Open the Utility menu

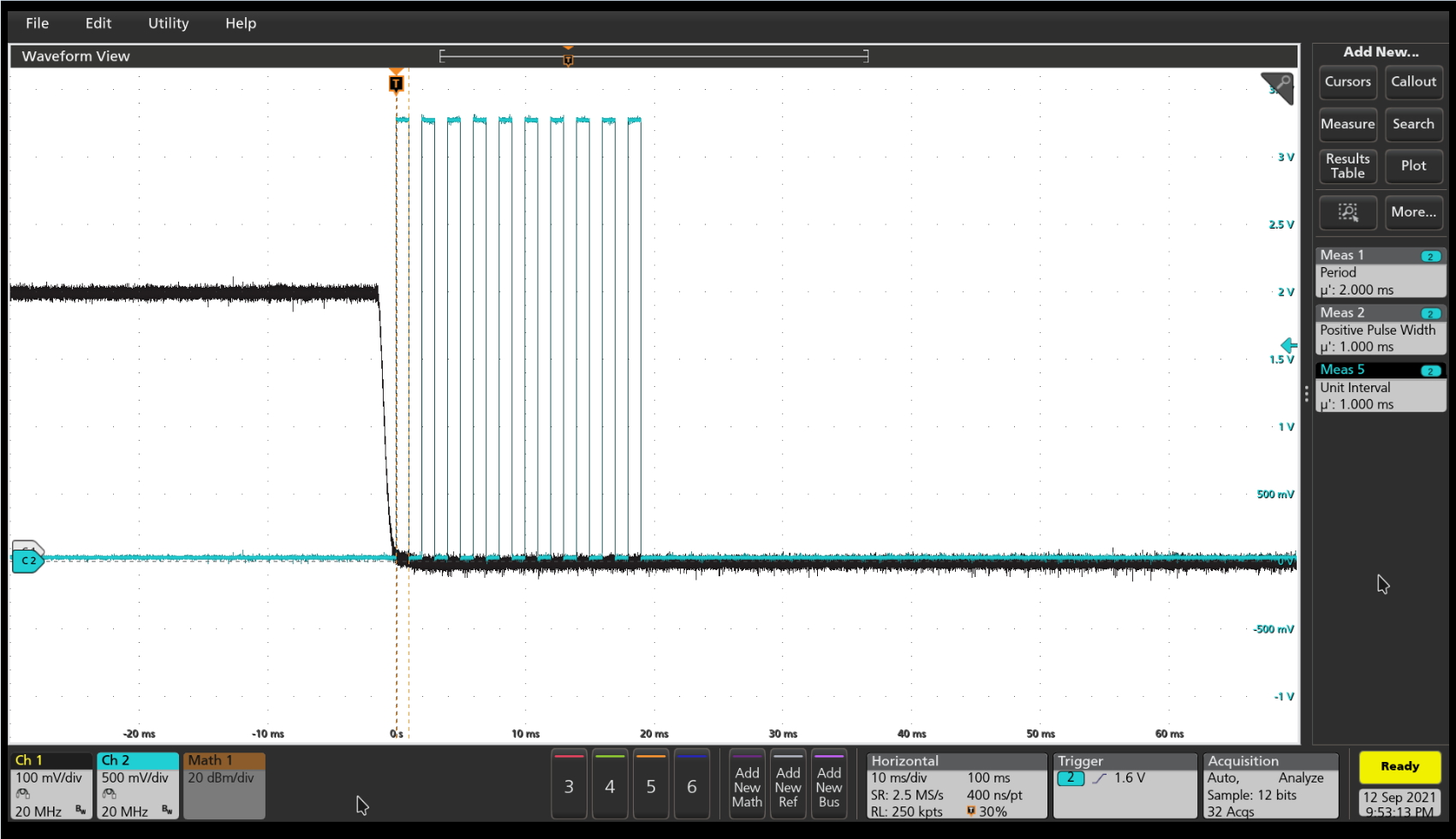pos(168,23)
